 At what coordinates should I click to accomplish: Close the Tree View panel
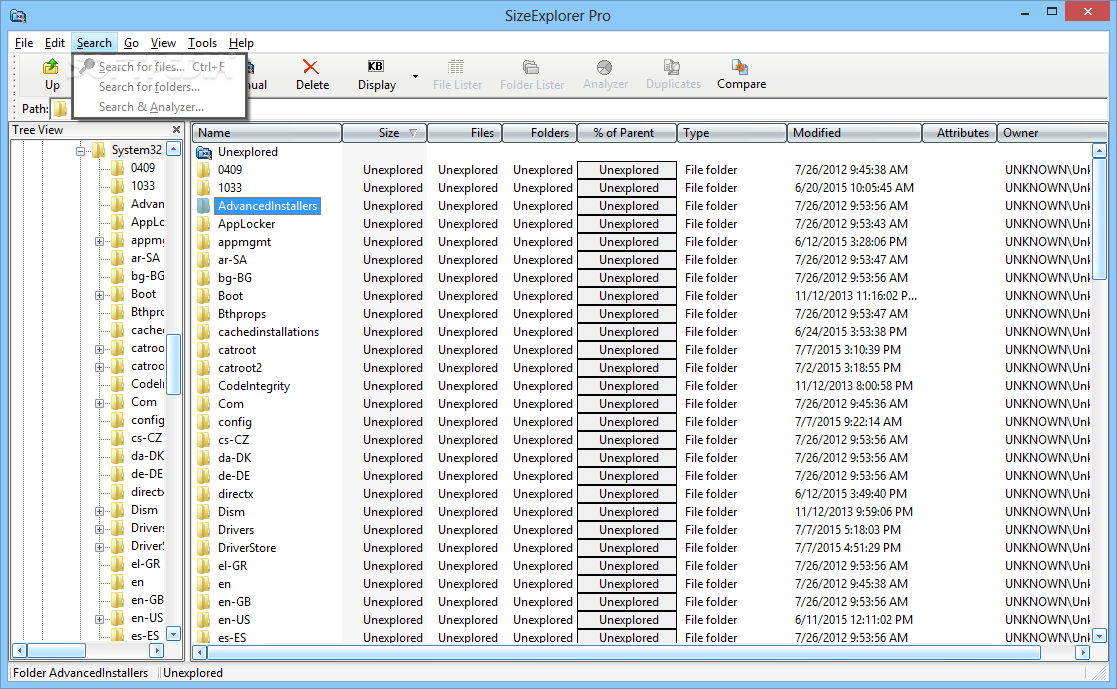177,130
